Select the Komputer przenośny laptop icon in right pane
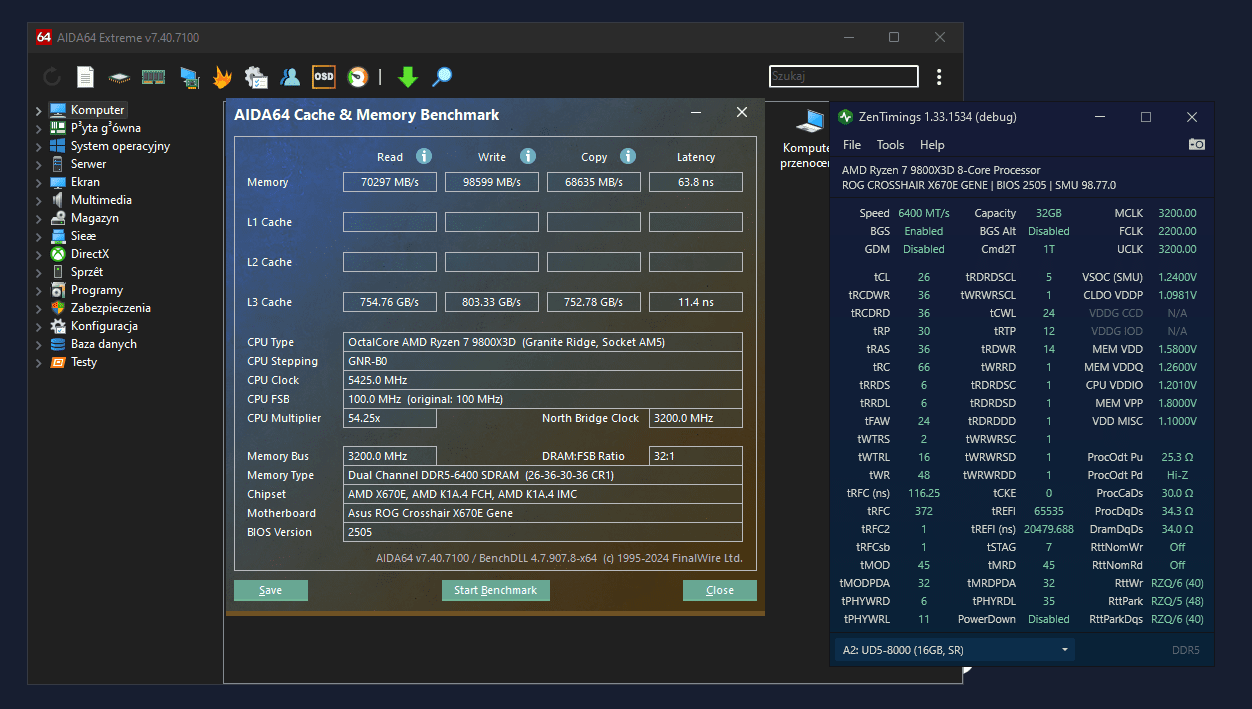The height and width of the screenshot is (709, 1252). point(809,122)
